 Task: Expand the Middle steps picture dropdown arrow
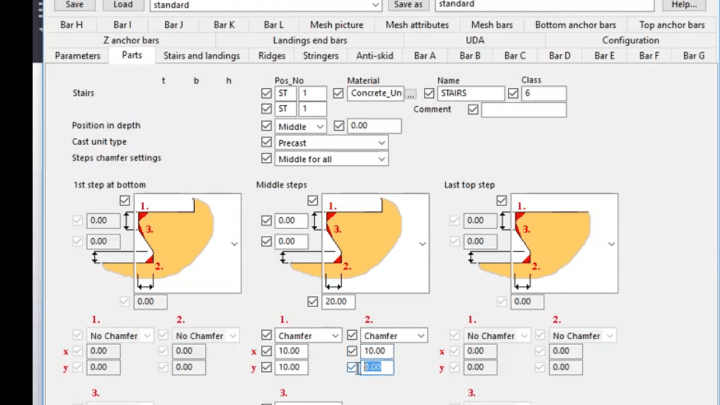[422, 244]
